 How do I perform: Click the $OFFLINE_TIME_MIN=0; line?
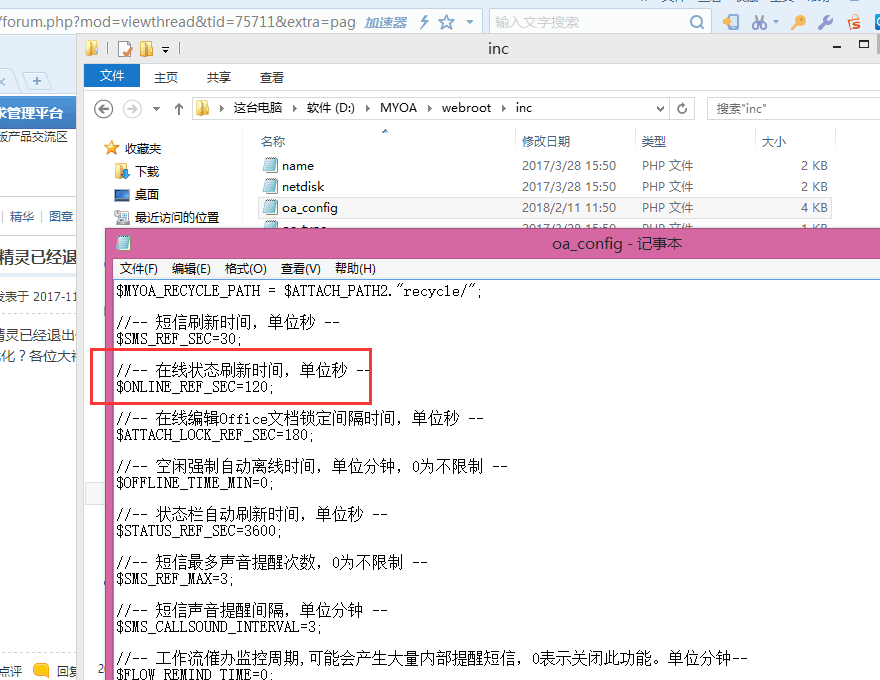click(x=194, y=483)
